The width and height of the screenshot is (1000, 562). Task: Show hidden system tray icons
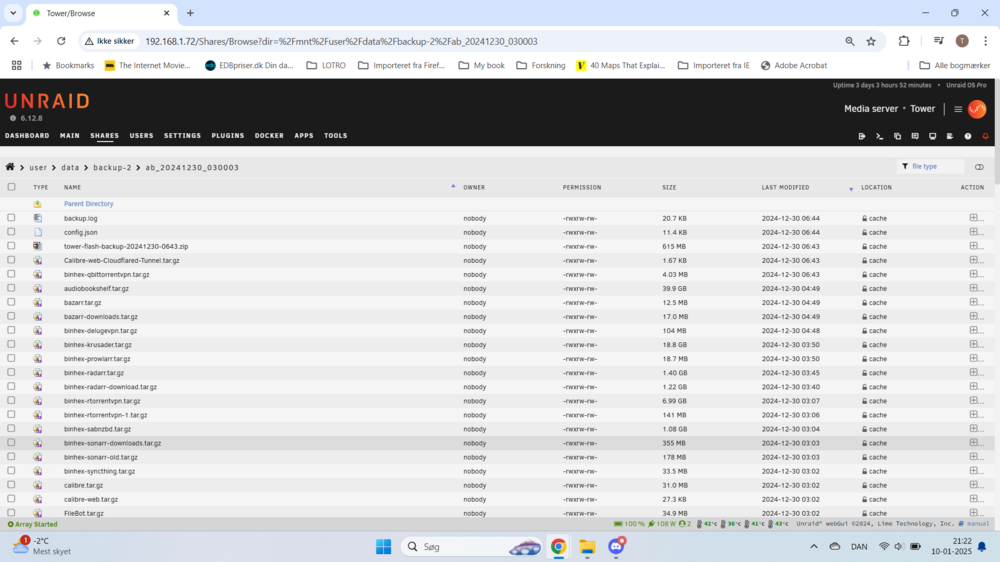814,547
